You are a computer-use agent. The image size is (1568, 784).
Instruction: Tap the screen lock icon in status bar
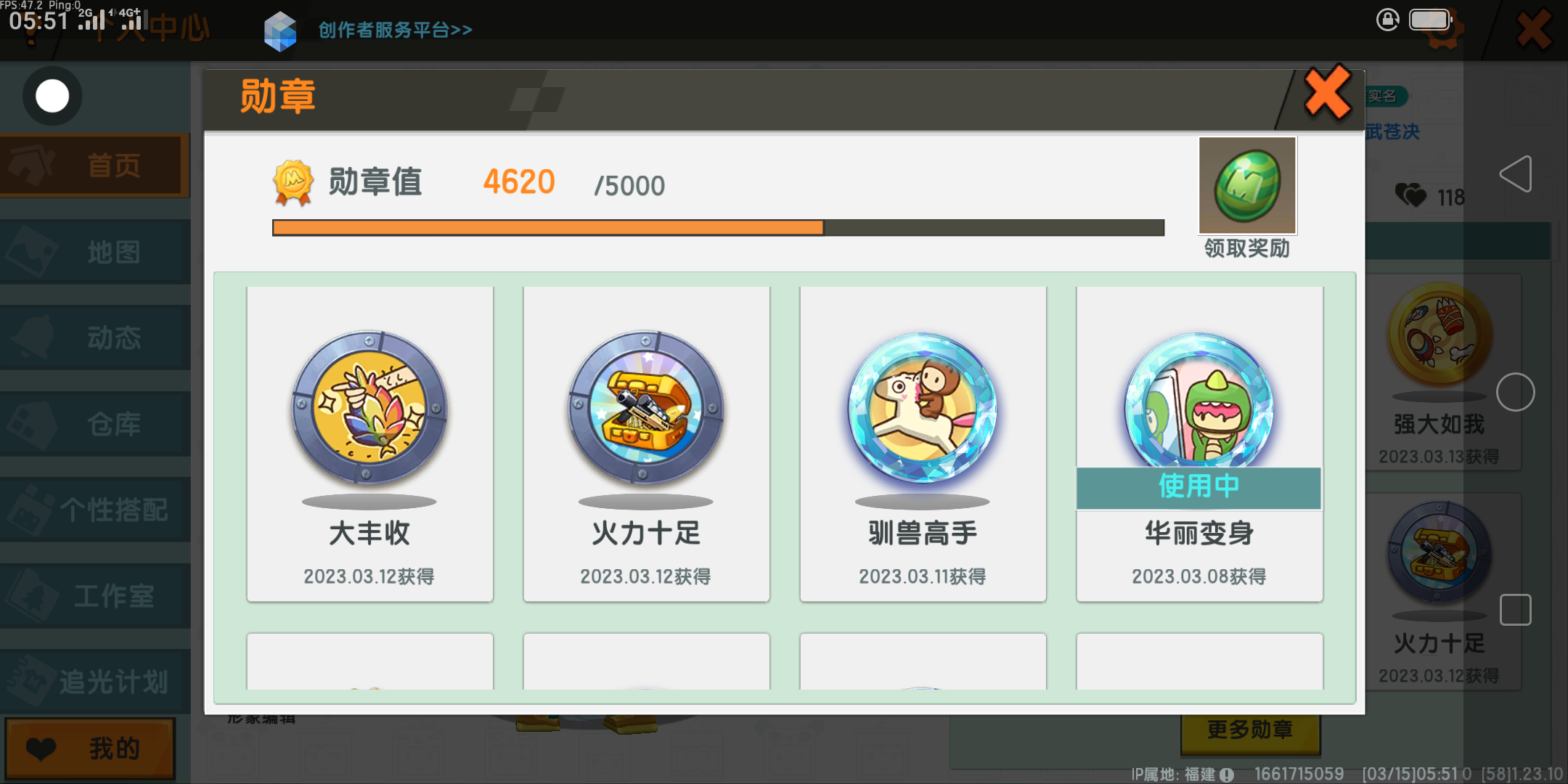point(1387,20)
